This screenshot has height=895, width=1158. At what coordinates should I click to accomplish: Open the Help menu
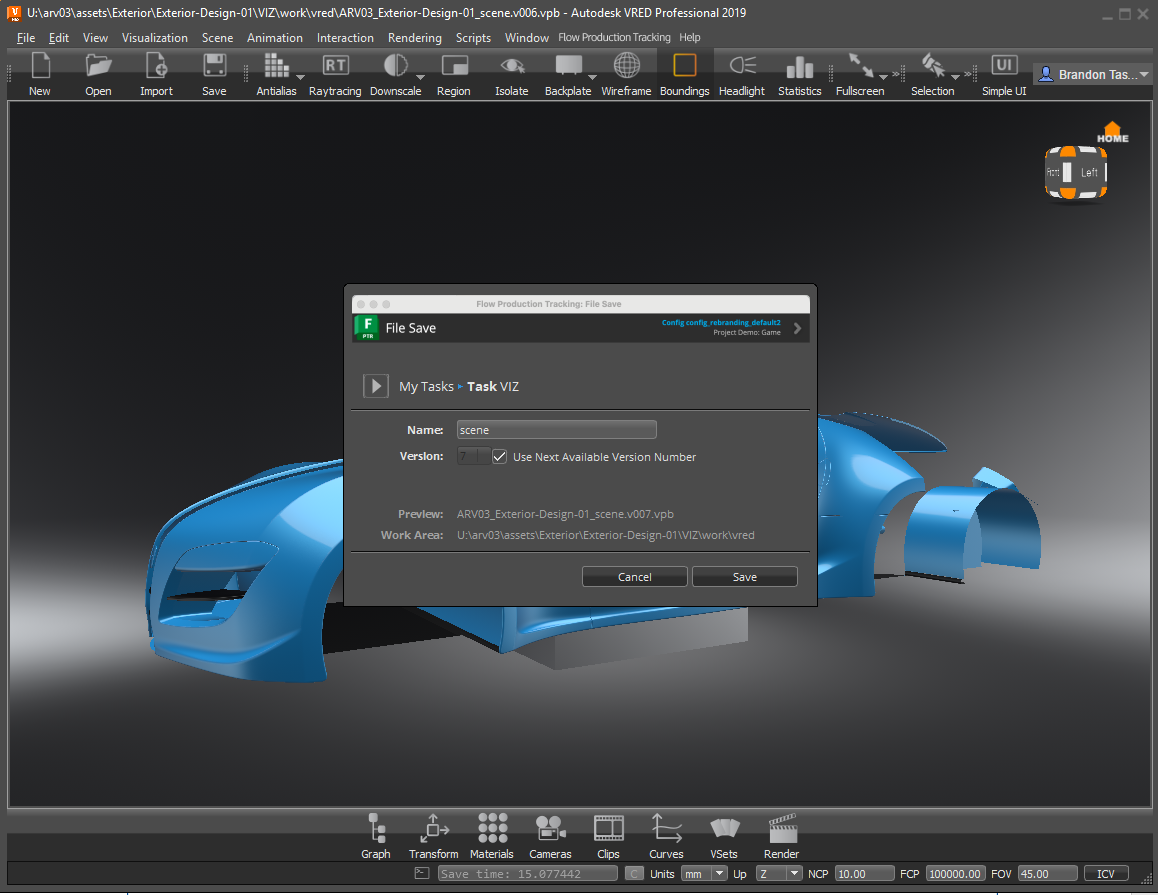click(690, 38)
